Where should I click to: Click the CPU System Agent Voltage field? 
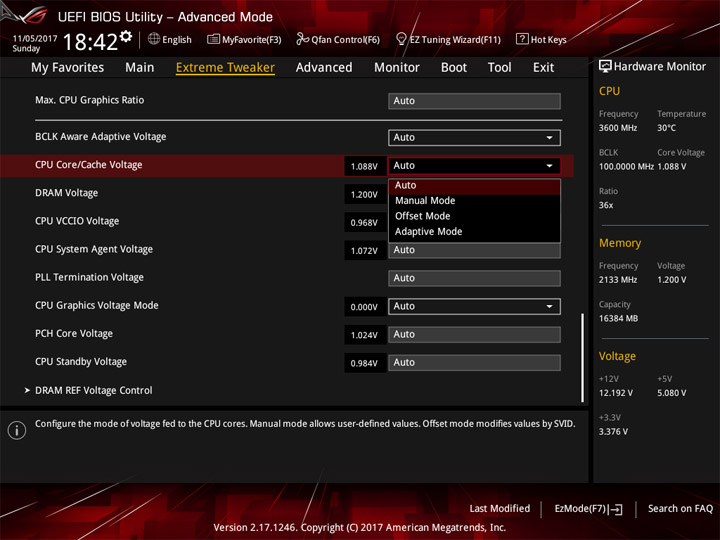[474, 250]
